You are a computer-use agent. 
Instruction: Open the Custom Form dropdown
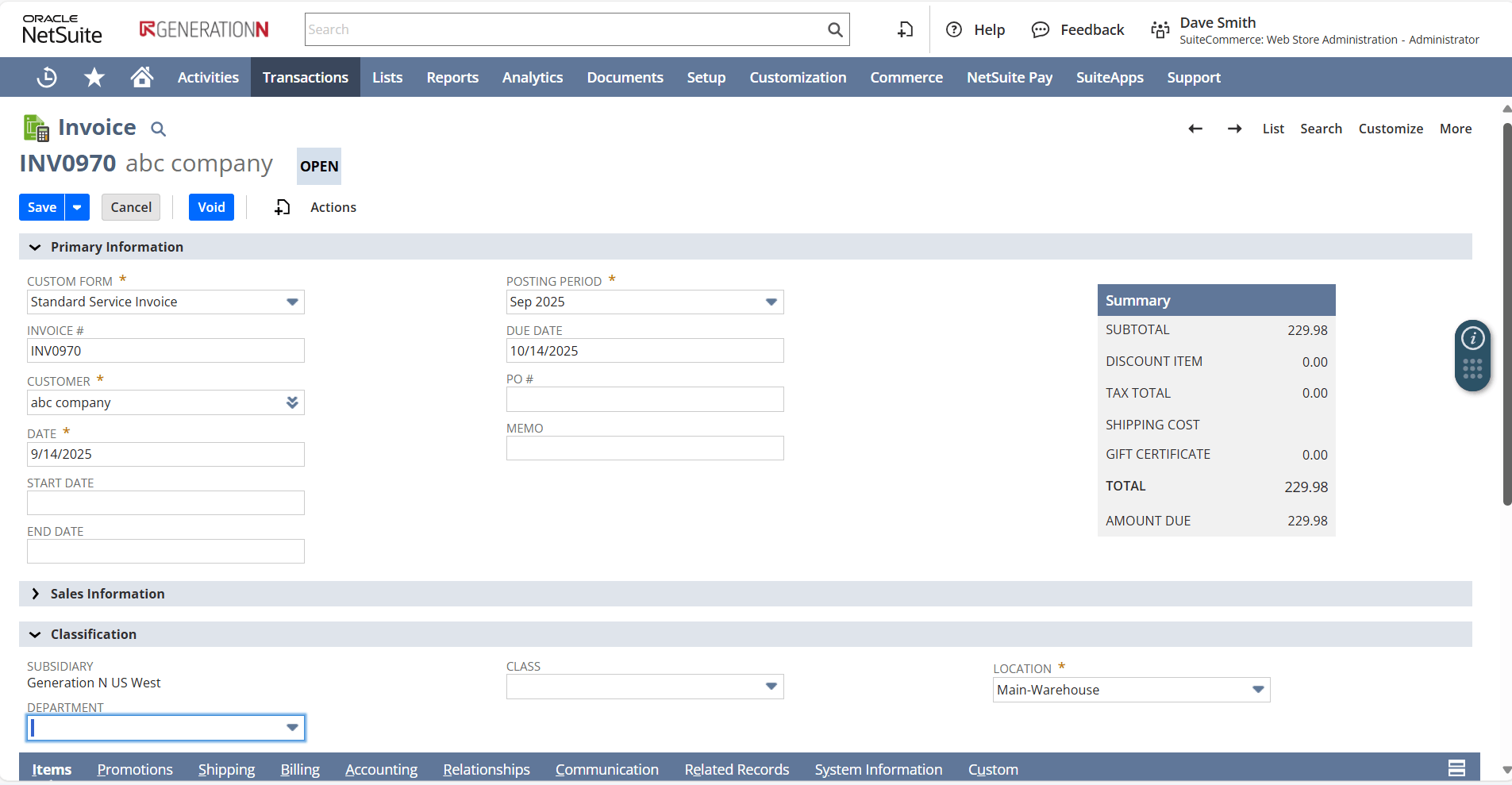click(x=292, y=302)
